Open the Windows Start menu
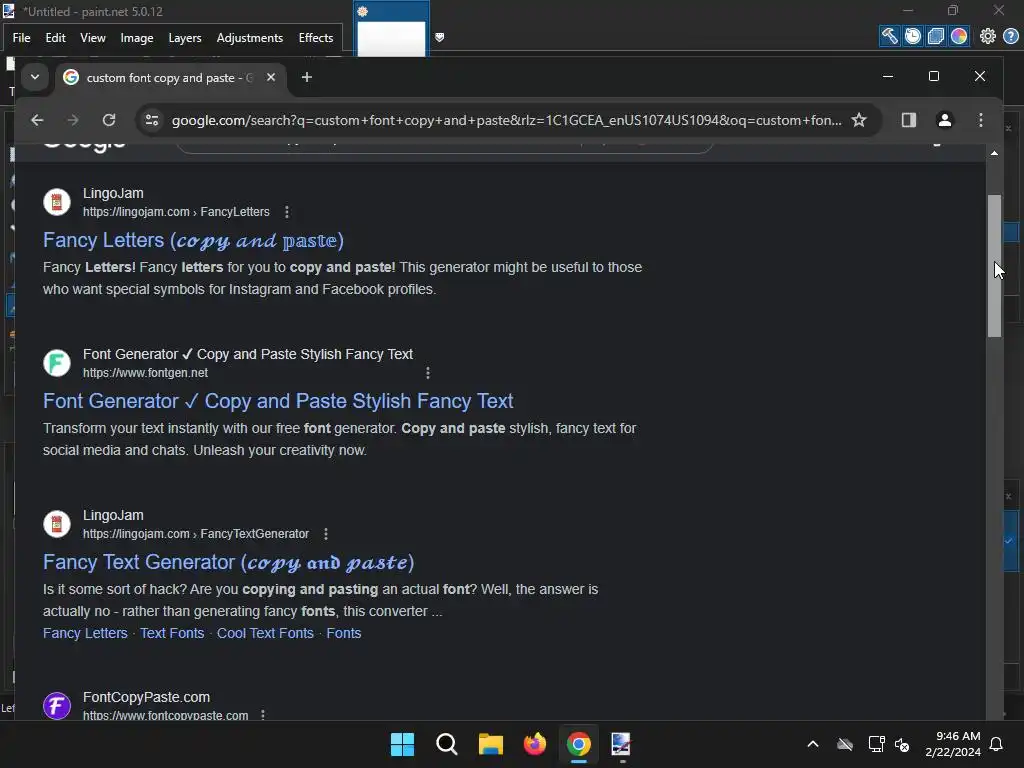Screen dimensions: 1024x768 402,744
